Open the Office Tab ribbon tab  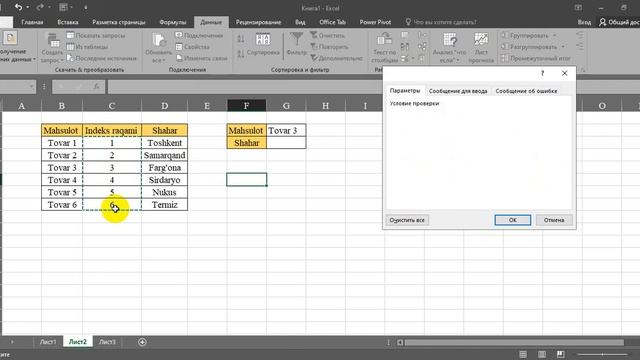click(x=332, y=22)
